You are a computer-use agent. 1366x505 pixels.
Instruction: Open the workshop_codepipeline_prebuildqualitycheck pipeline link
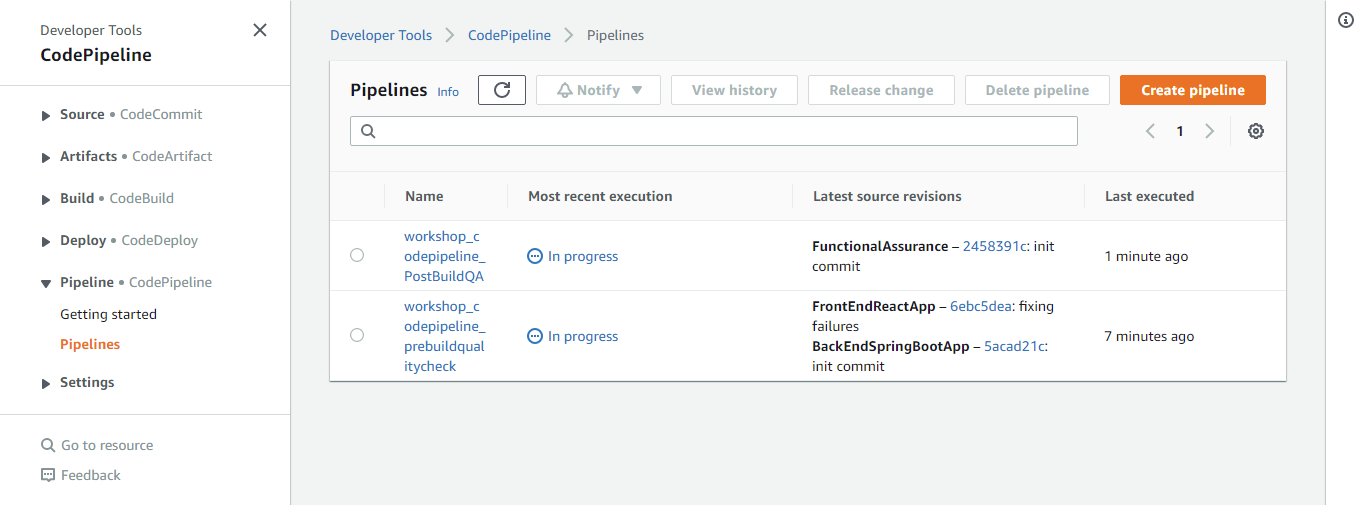pyautogui.click(x=444, y=336)
